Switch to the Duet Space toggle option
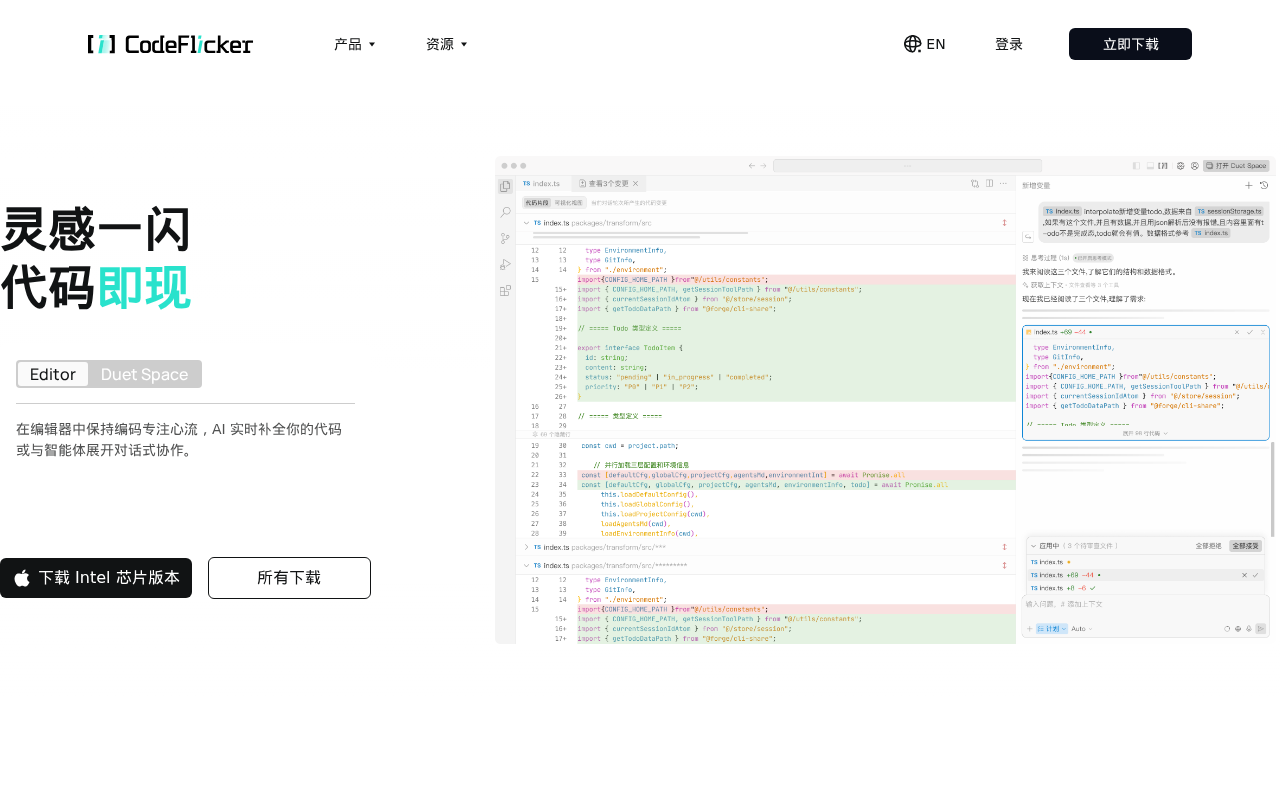Viewport: 1280px width, 800px height. [145, 374]
